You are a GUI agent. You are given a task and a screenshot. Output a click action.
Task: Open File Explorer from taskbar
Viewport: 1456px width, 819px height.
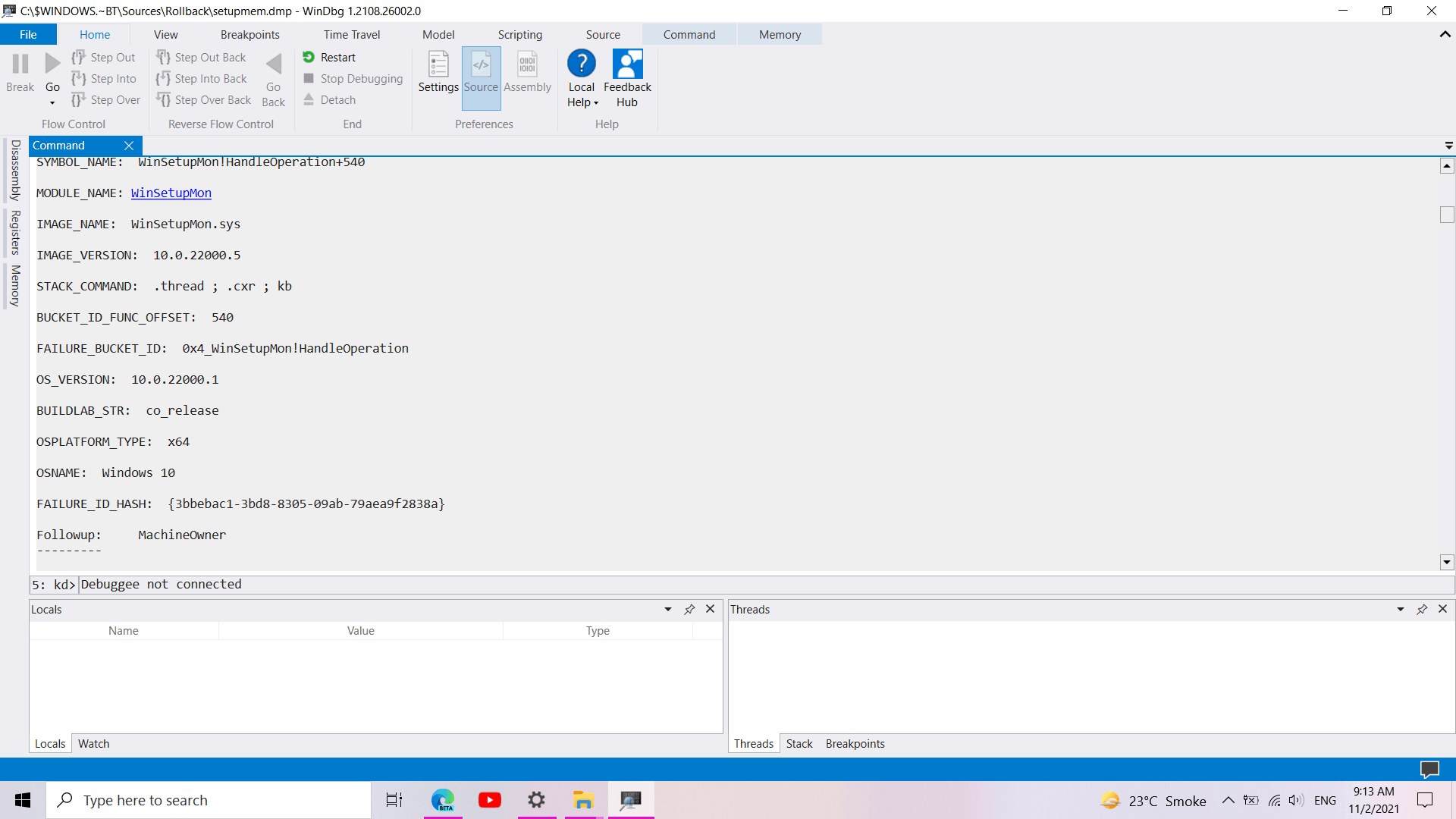pyautogui.click(x=583, y=800)
